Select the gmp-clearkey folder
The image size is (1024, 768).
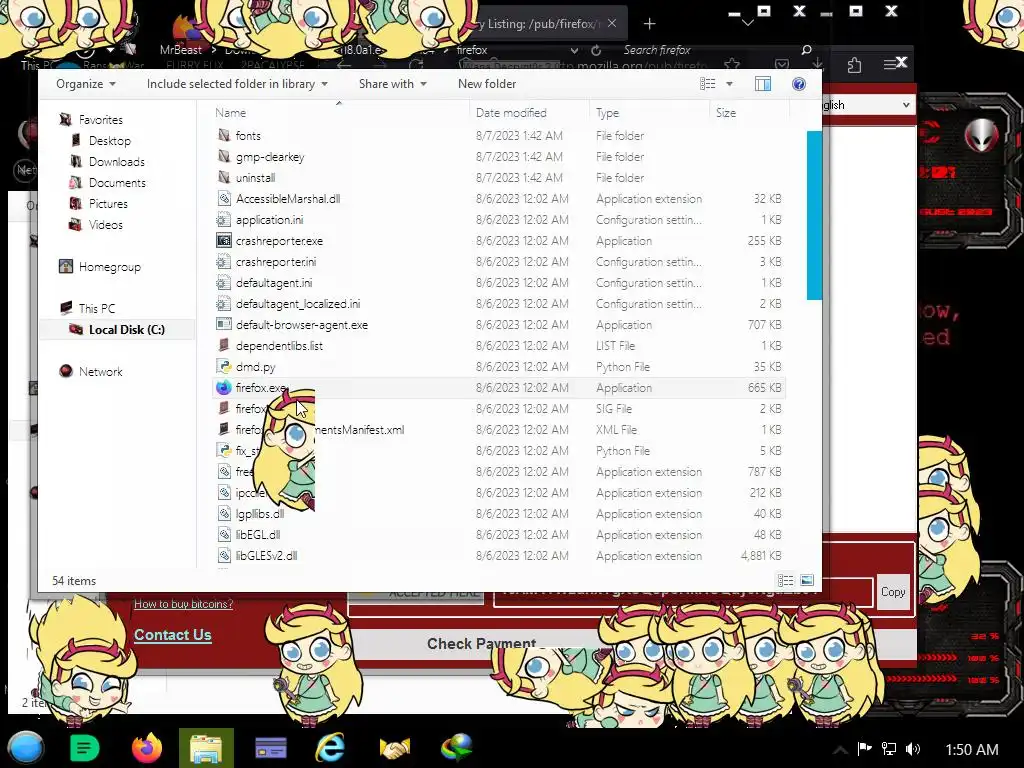coord(270,157)
